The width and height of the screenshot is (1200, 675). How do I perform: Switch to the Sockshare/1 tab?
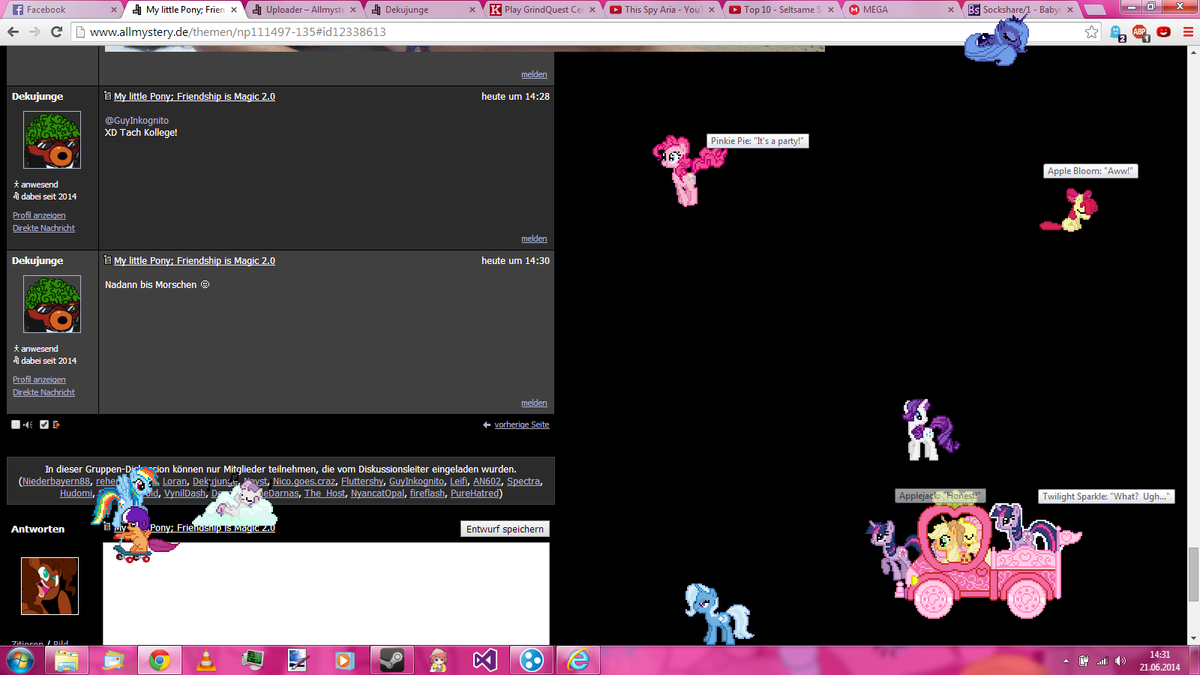coord(1022,10)
